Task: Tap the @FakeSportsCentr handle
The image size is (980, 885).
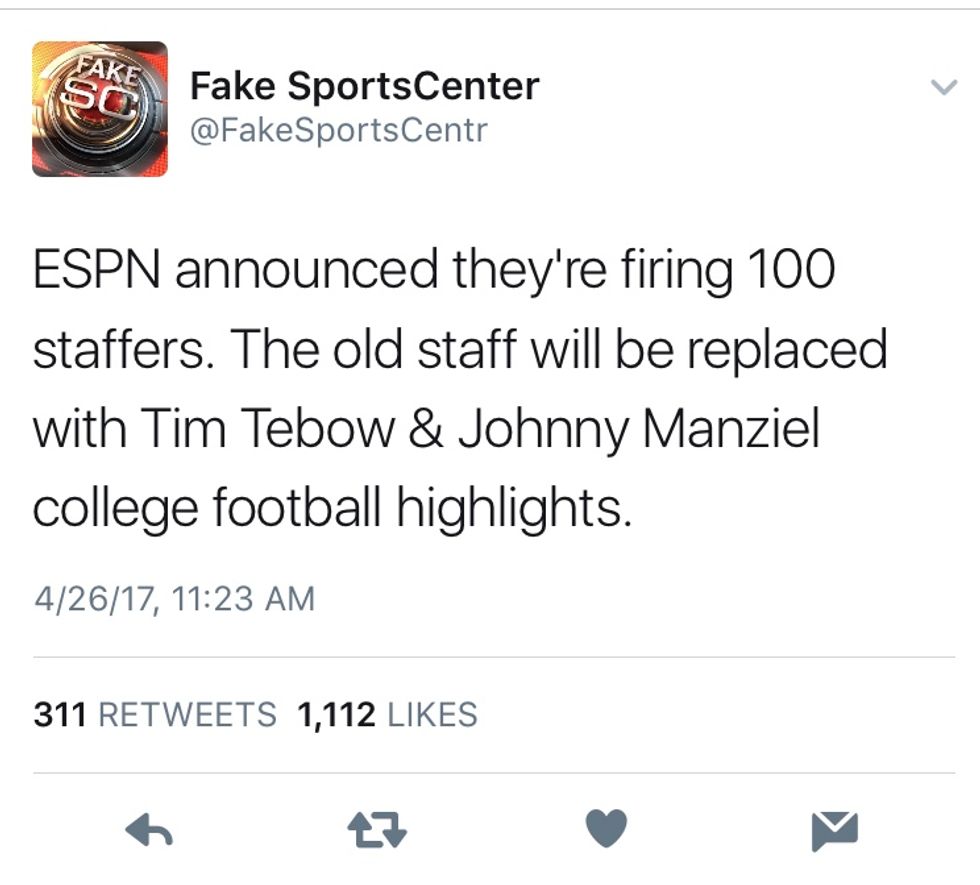Action: pos(338,130)
